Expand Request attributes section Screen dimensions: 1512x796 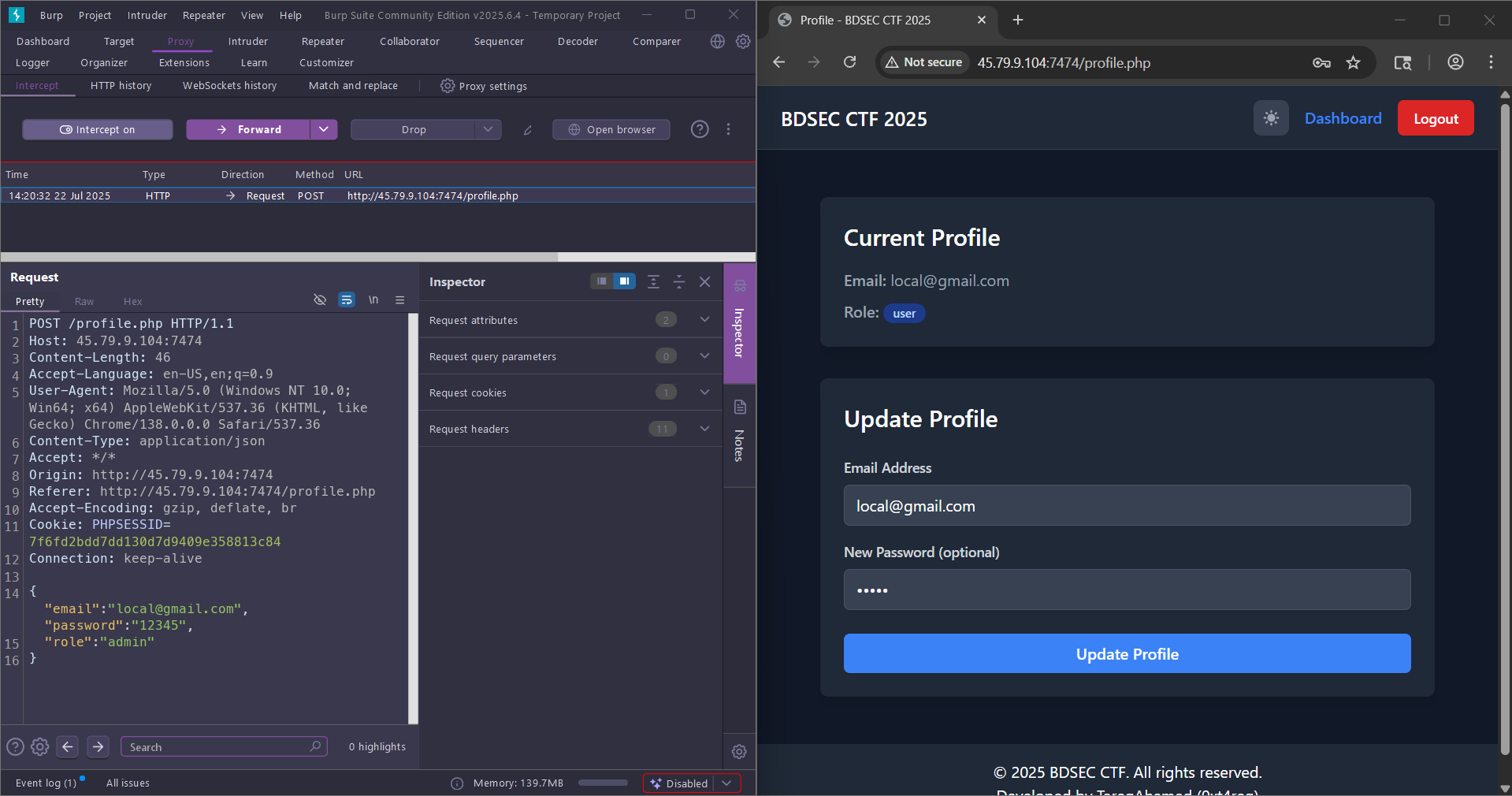(x=704, y=319)
